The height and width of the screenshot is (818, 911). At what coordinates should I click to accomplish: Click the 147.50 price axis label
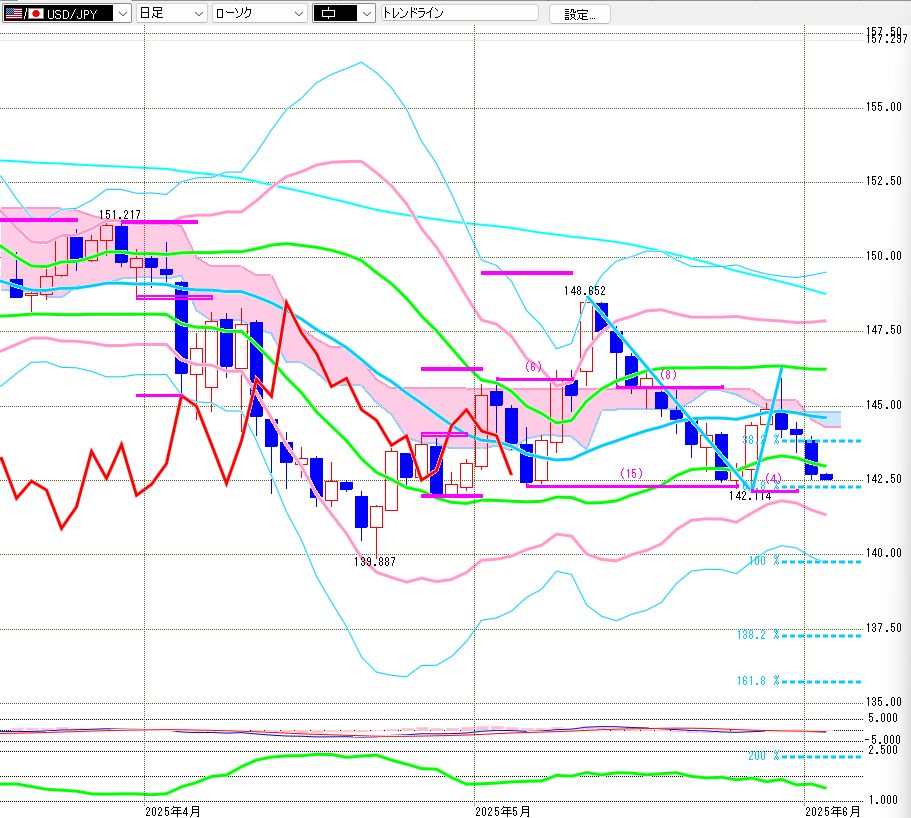pos(884,331)
